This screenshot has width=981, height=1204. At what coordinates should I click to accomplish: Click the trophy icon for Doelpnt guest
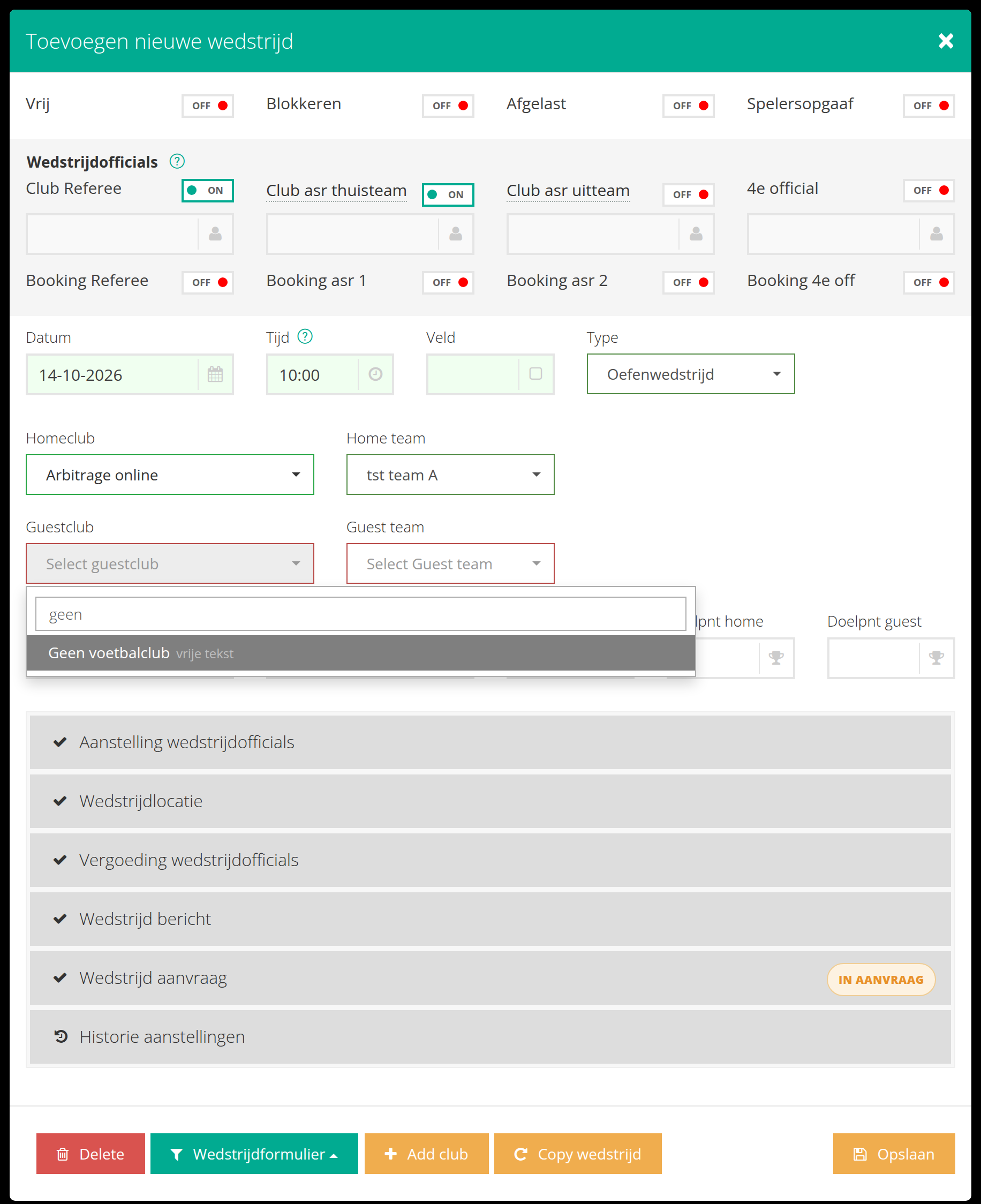tap(937, 658)
